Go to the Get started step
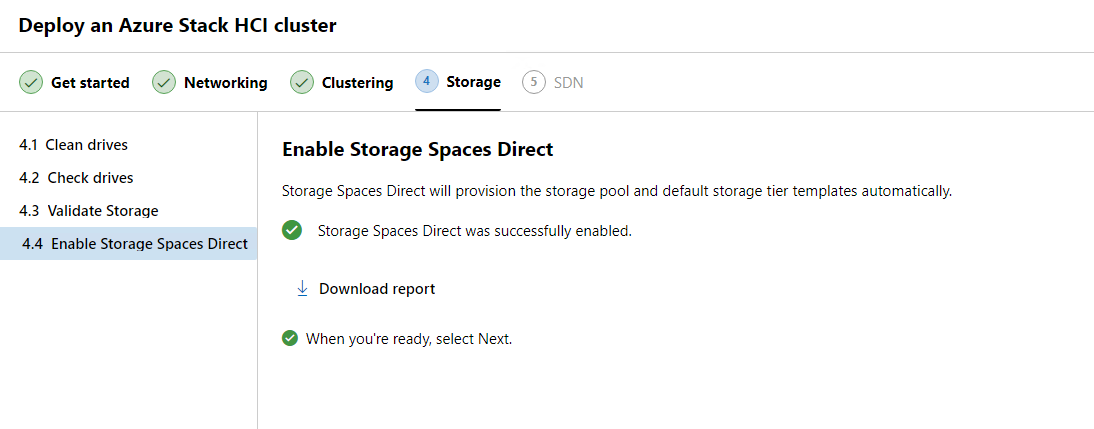 click(90, 83)
